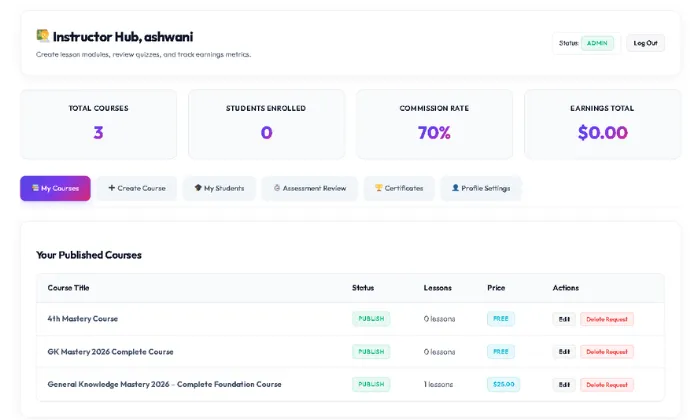Click the plus icon in Create Course
Viewport: 700px width, 420px height.
[x=112, y=188]
